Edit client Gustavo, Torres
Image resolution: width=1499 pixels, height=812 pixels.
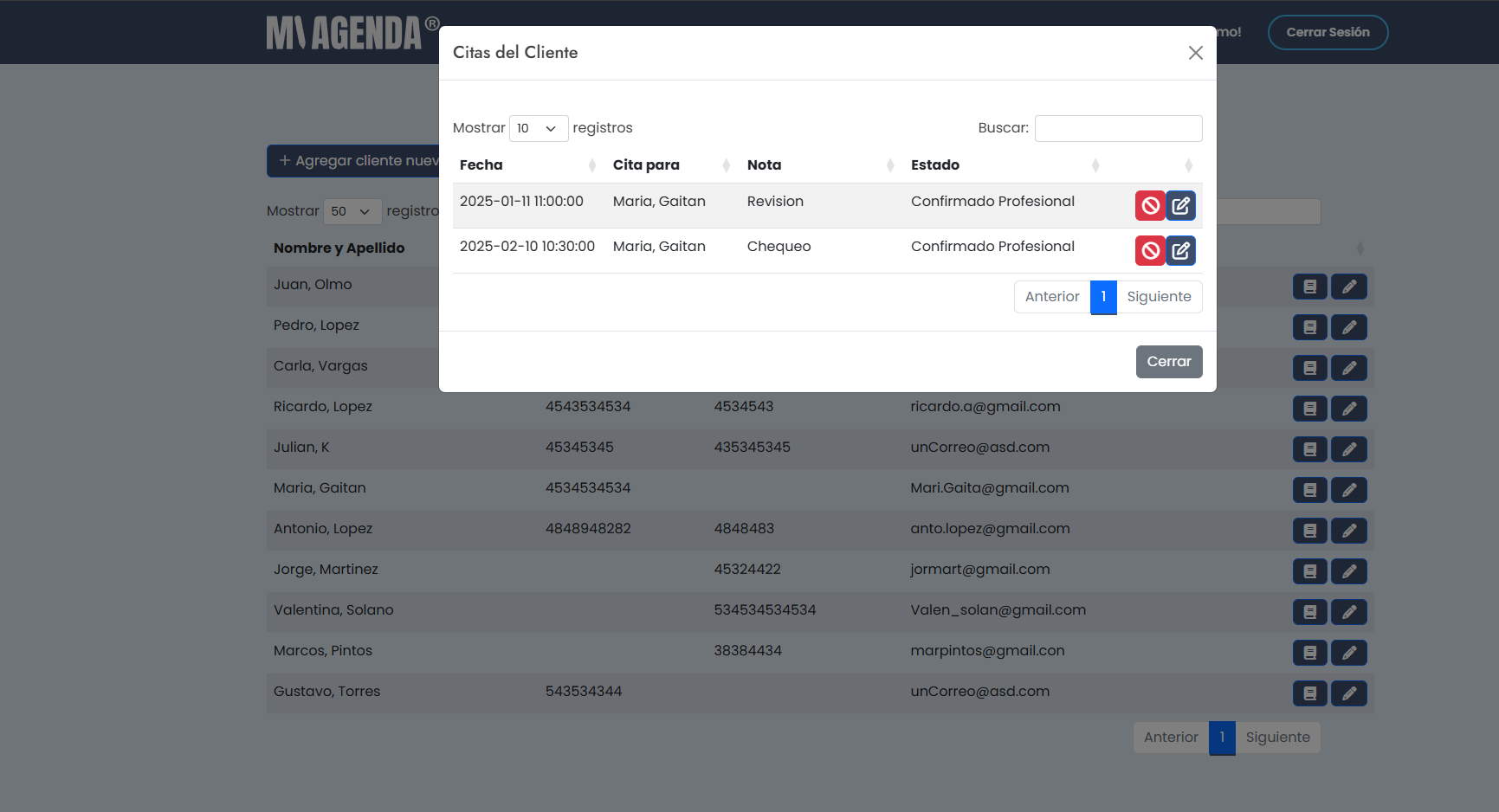click(1348, 693)
